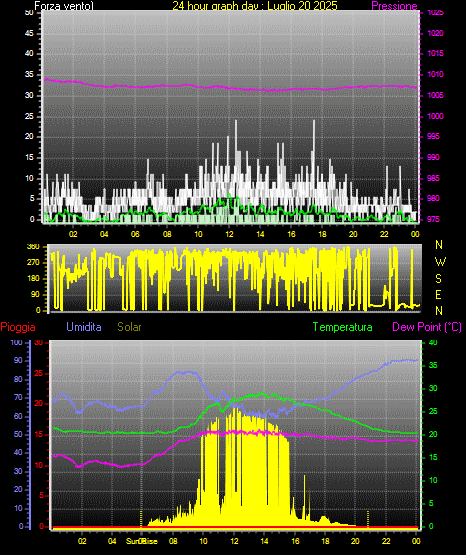
Task: Click hour '22' below the lower chart
Action: (386, 541)
